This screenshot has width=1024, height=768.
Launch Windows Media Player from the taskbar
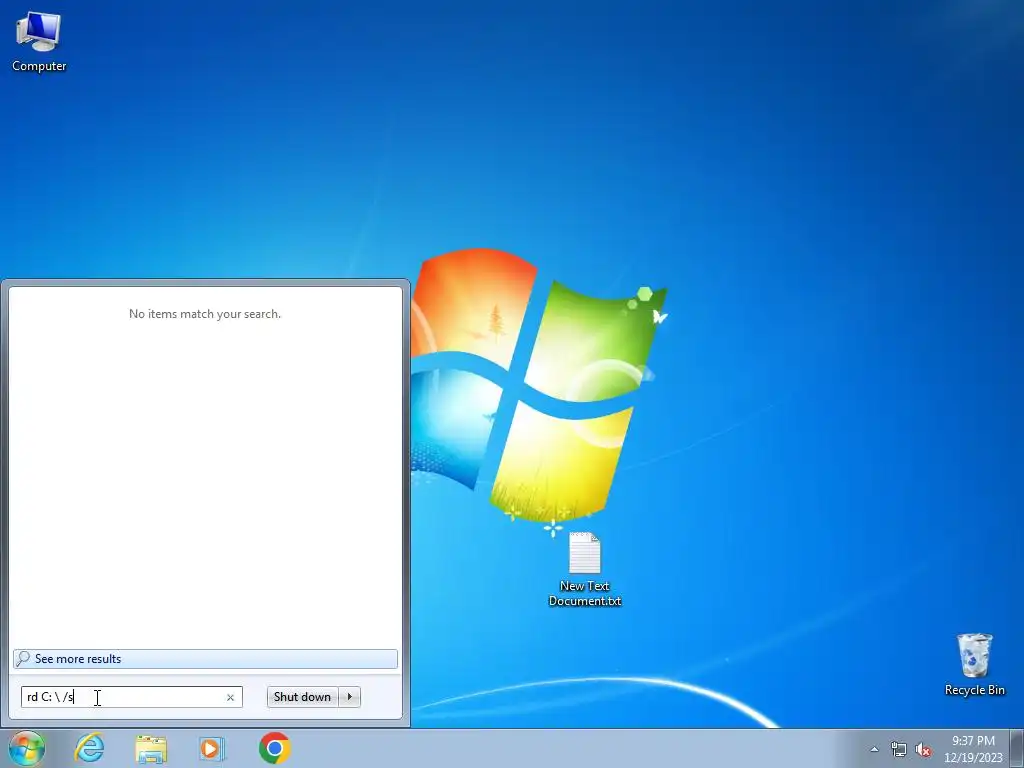[x=212, y=748]
